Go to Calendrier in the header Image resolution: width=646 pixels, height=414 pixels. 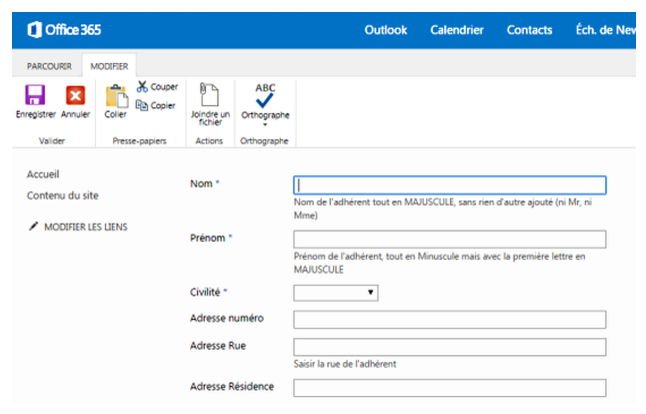coord(457,30)
